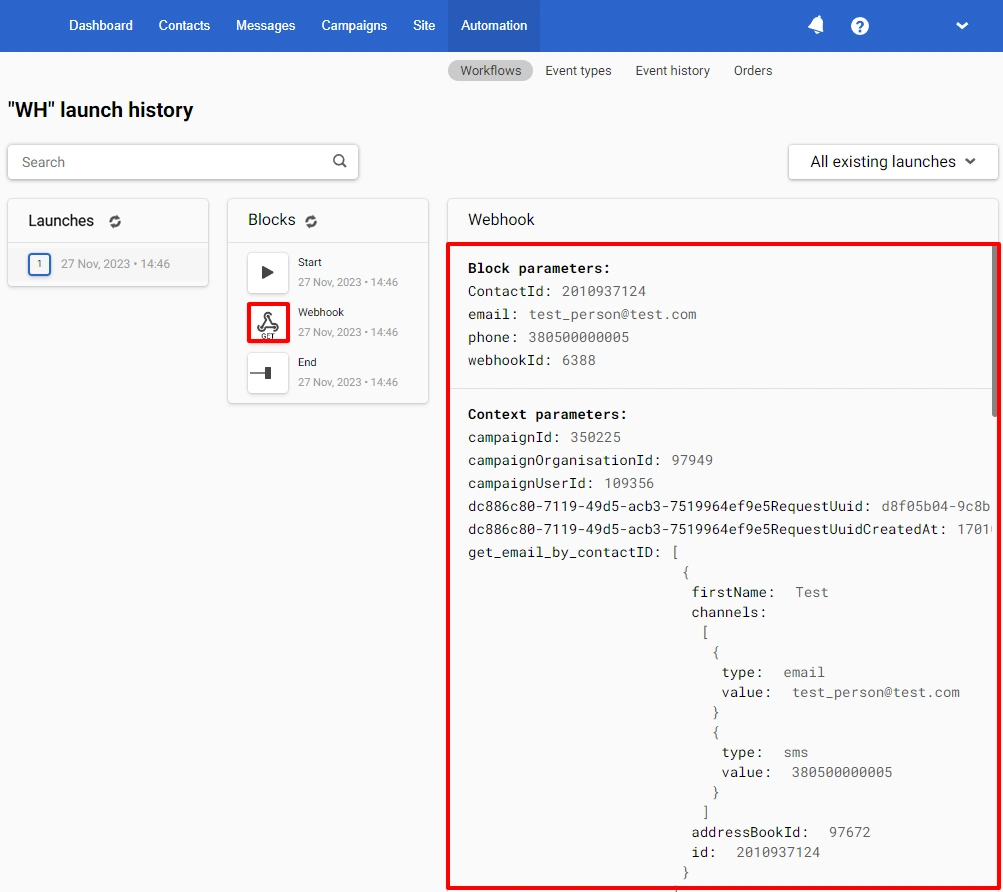Viewport: 1003px width, 892px height.
Task: Expand the account chevron in top bar
Action: pos(962,26)
